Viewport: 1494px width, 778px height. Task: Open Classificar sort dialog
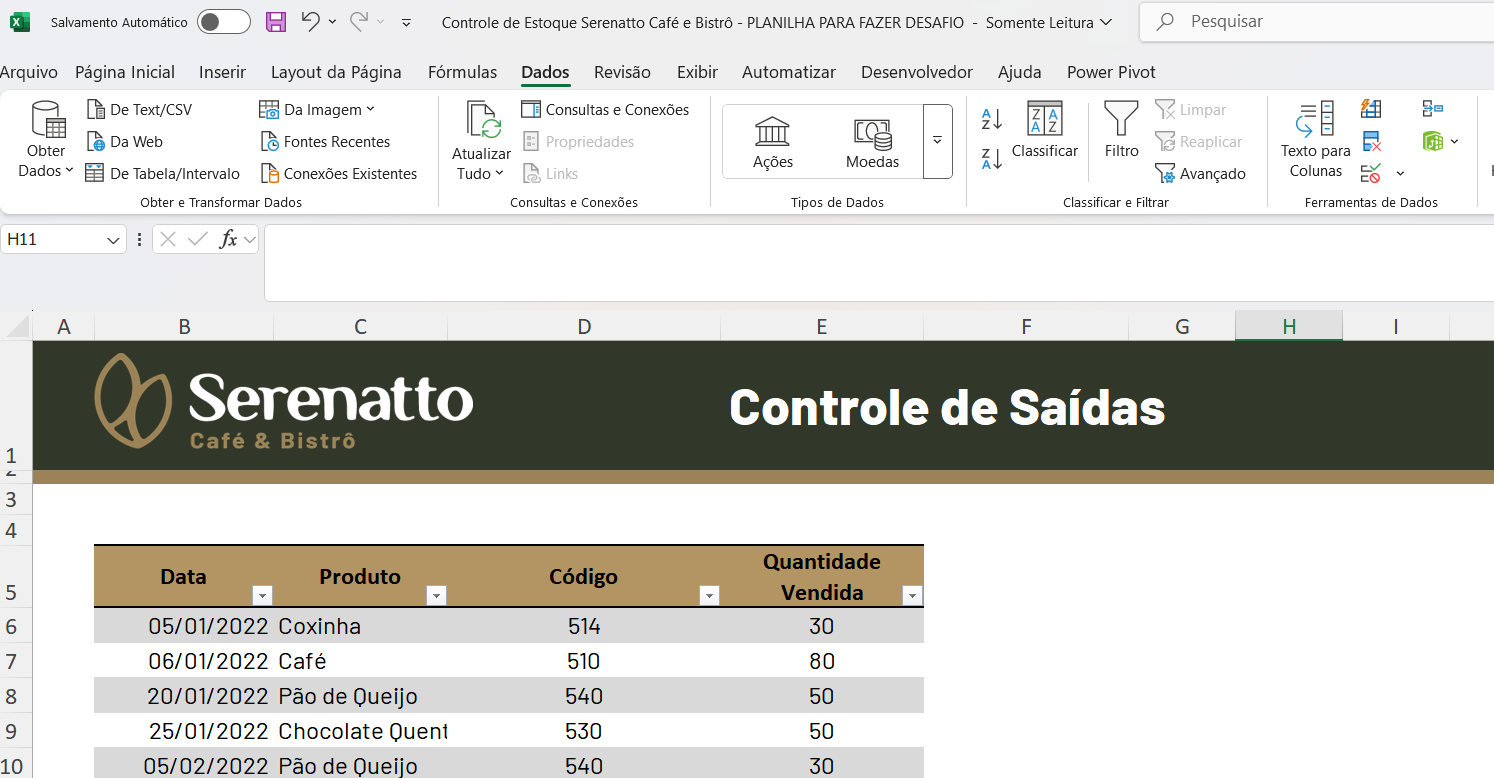coord(1045,130)
